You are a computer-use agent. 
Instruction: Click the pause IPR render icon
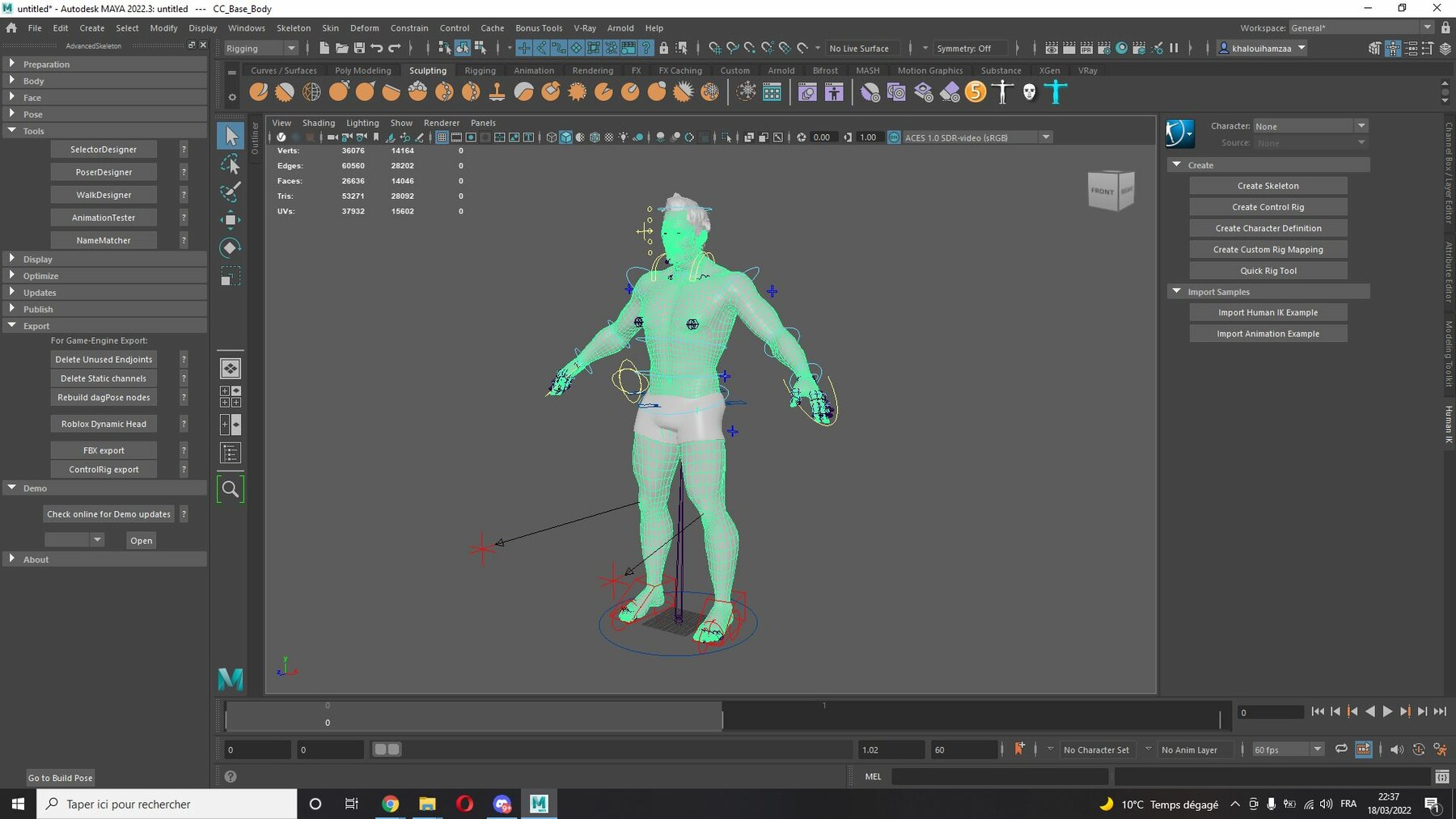pyautogui.click(x=1174, y=49)
